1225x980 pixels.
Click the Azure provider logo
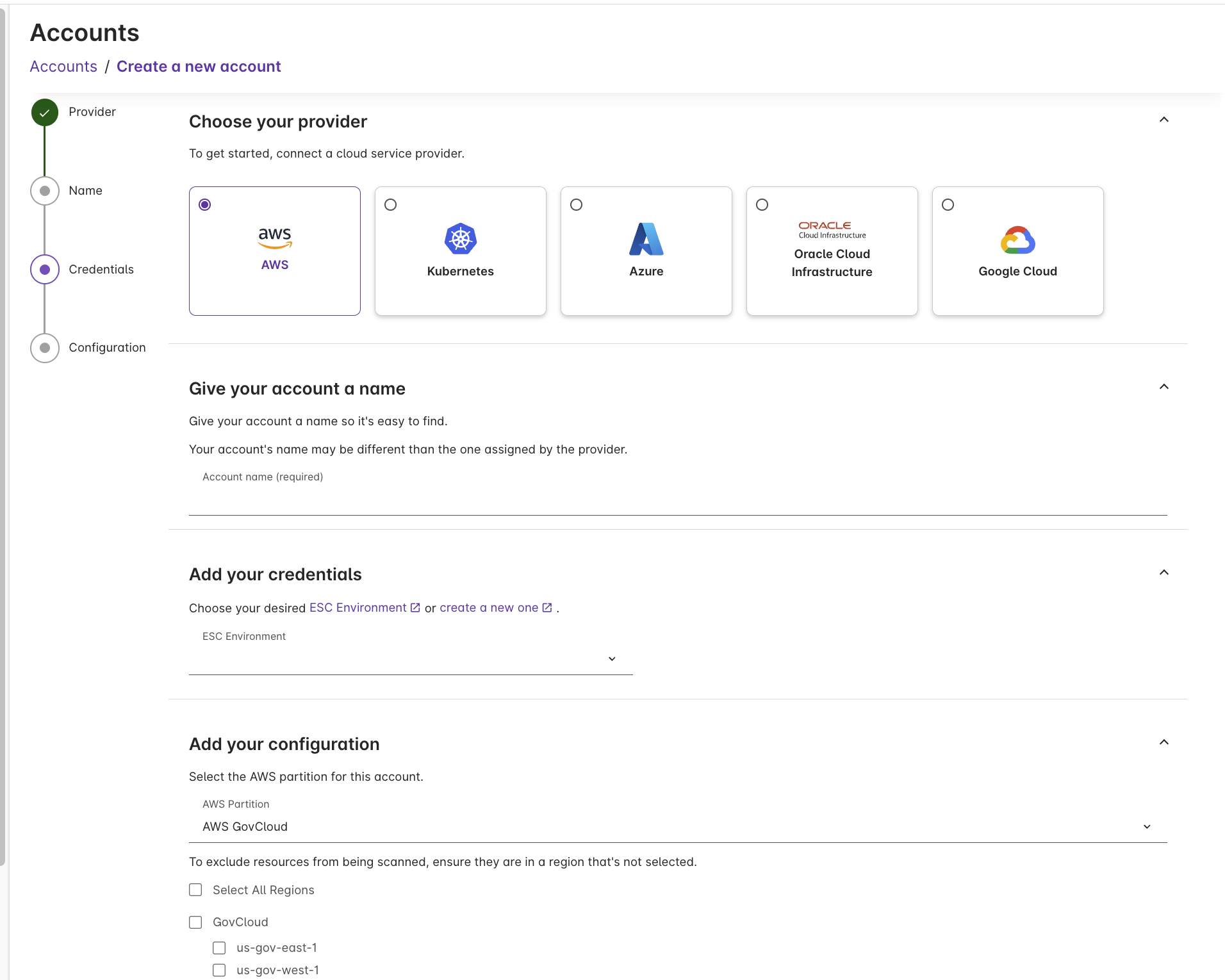(x=646, y=239)
